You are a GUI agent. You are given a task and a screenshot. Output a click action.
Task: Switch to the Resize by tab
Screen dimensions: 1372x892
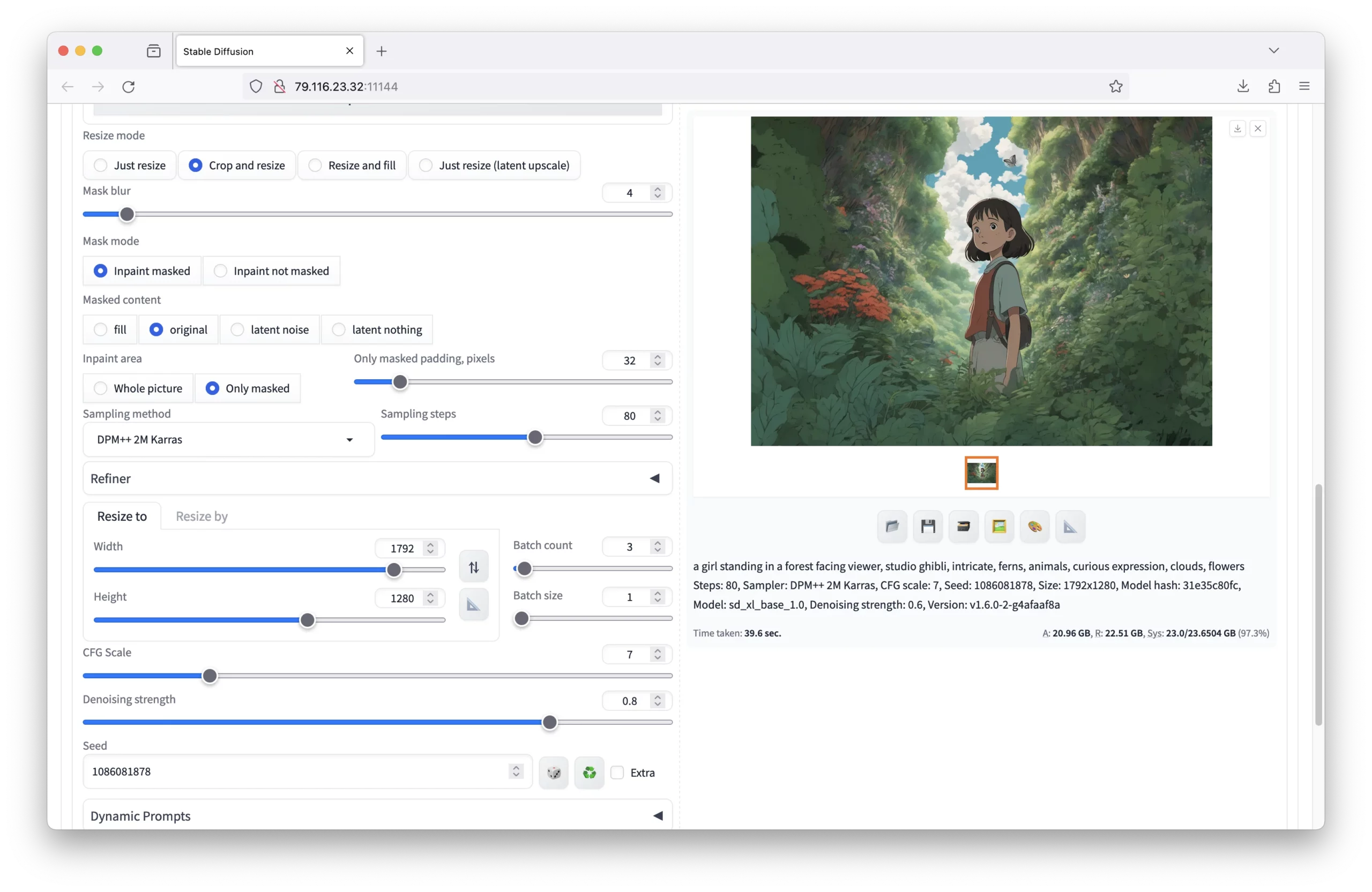point(202,516)
